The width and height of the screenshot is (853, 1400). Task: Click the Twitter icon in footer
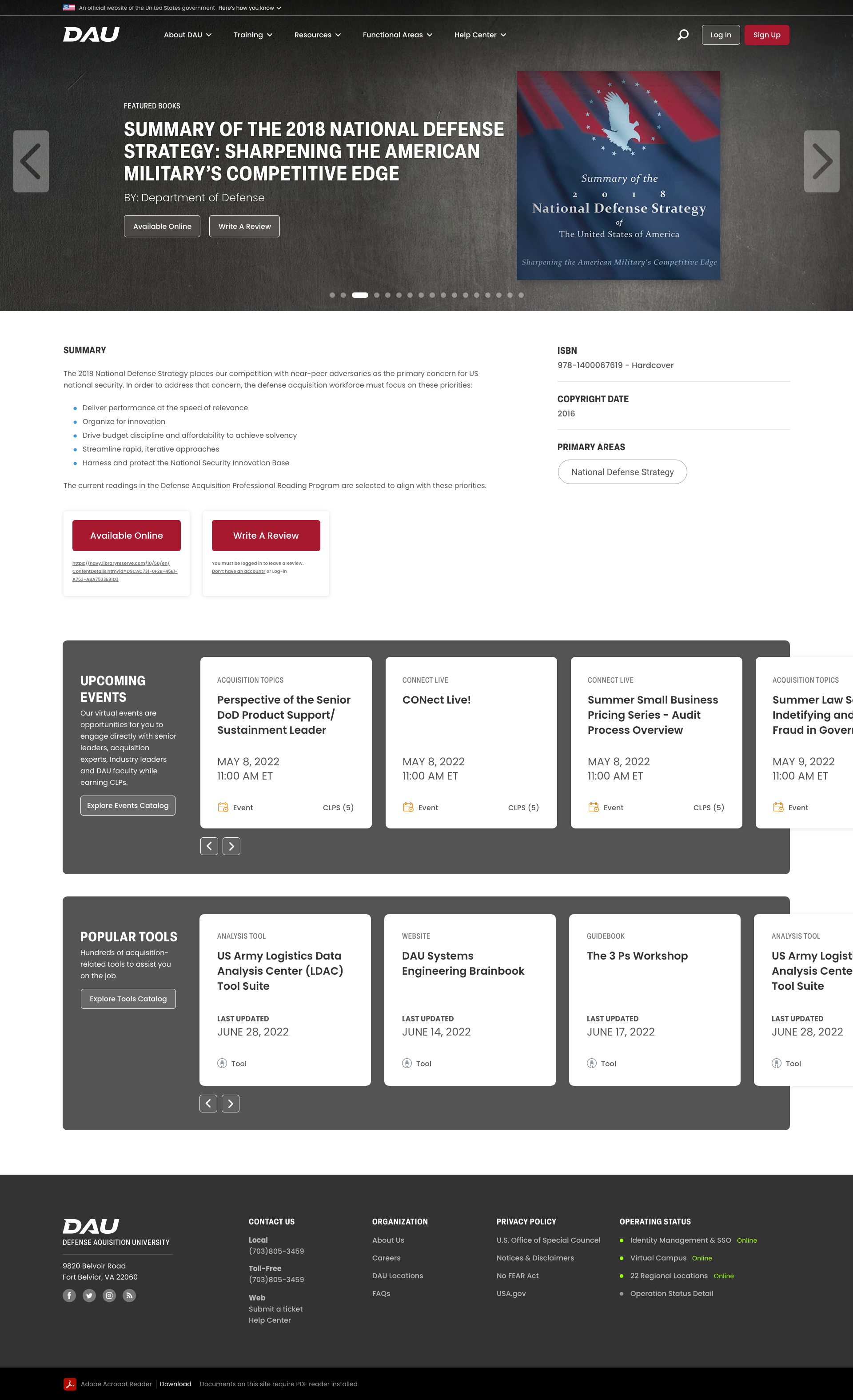[89, 1296]
